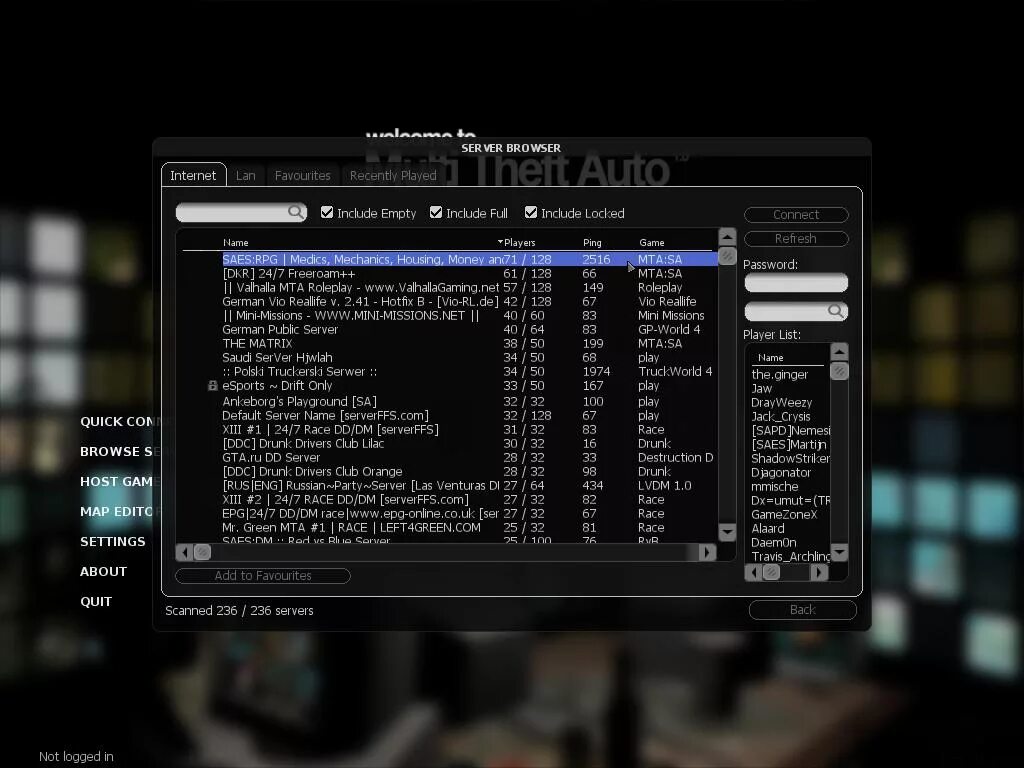This screenshot has width=1024, height=768.
Task: Click the Add to Favourites button
Action: point(263,575)
